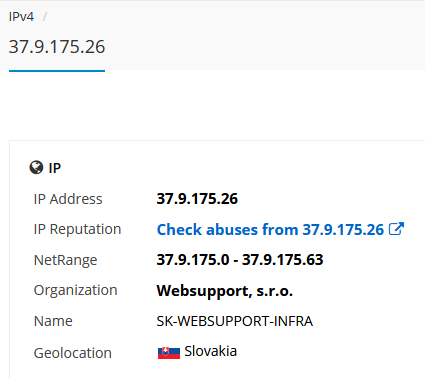The image size is (425, 378).
Task: Click the IPv4 breadcrumb link
Action: click(x=21, y=16)
